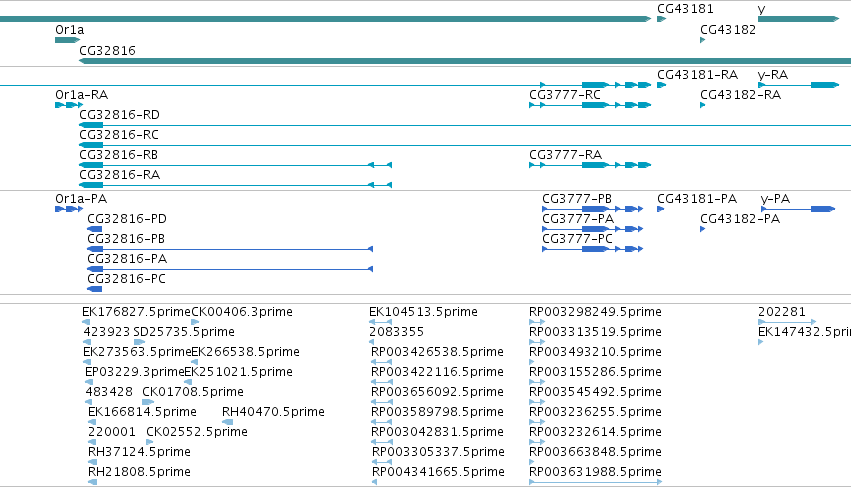The height and width of the screenshot is (487, 851).
Task: Click the EK176827.5prime EST label
Action: [x=136, y=312]
